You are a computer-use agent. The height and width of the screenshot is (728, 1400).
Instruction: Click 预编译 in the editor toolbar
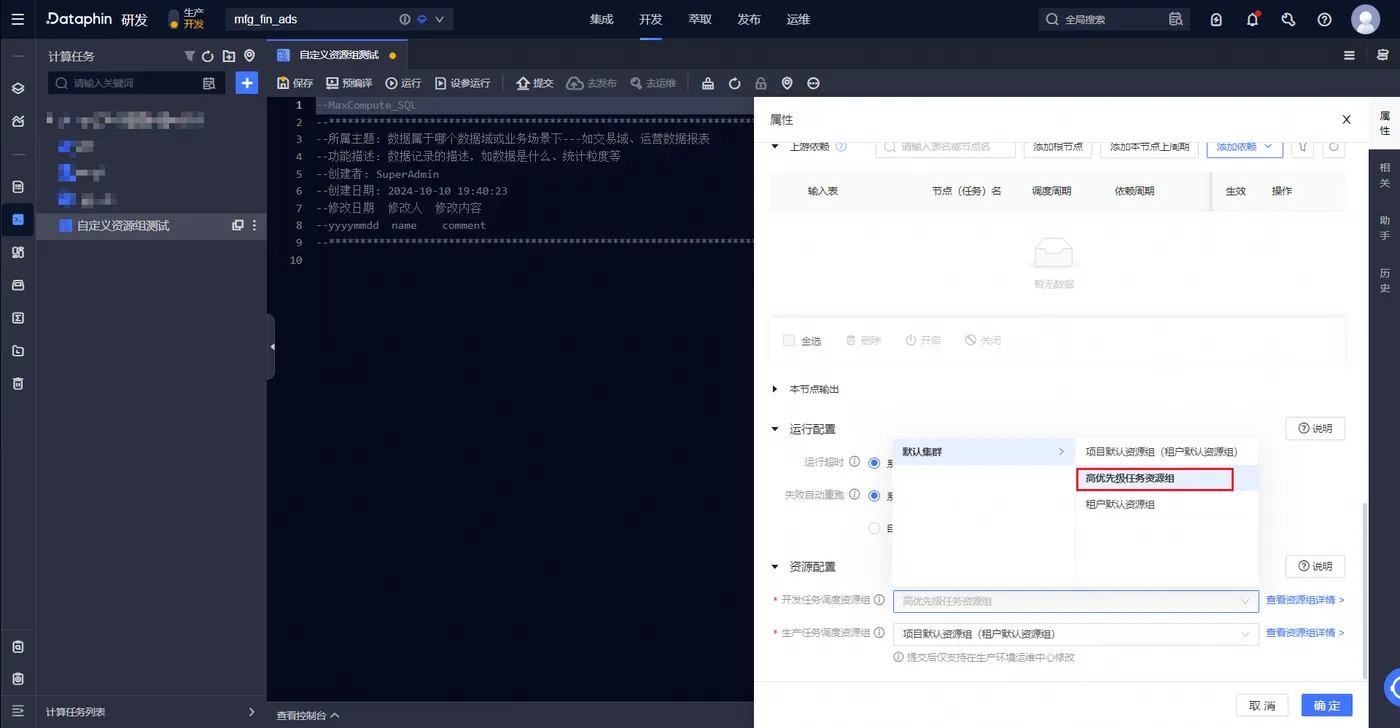tap(348, 83)
